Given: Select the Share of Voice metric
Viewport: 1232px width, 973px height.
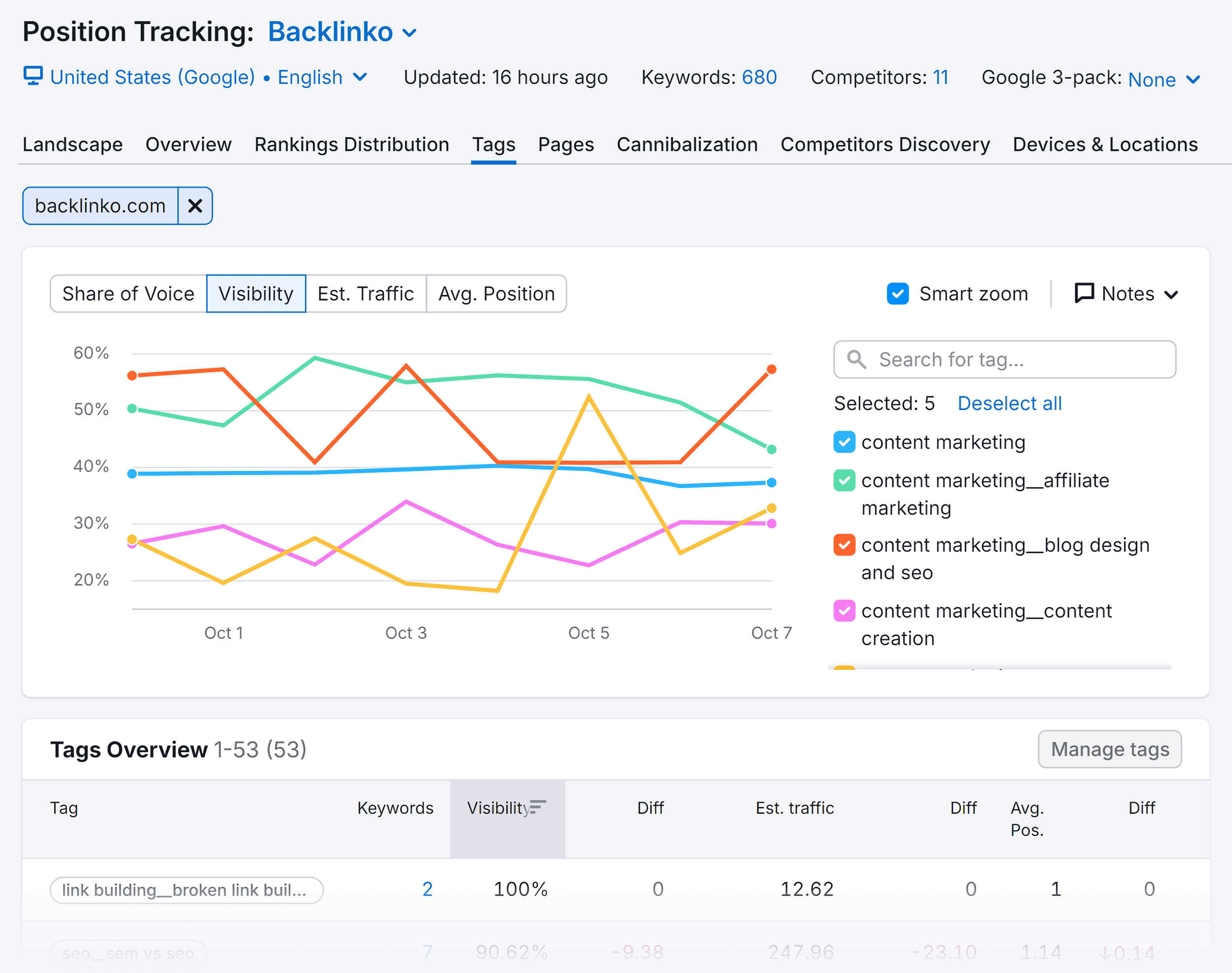Looking at the screenshot, I should point(128,294).
